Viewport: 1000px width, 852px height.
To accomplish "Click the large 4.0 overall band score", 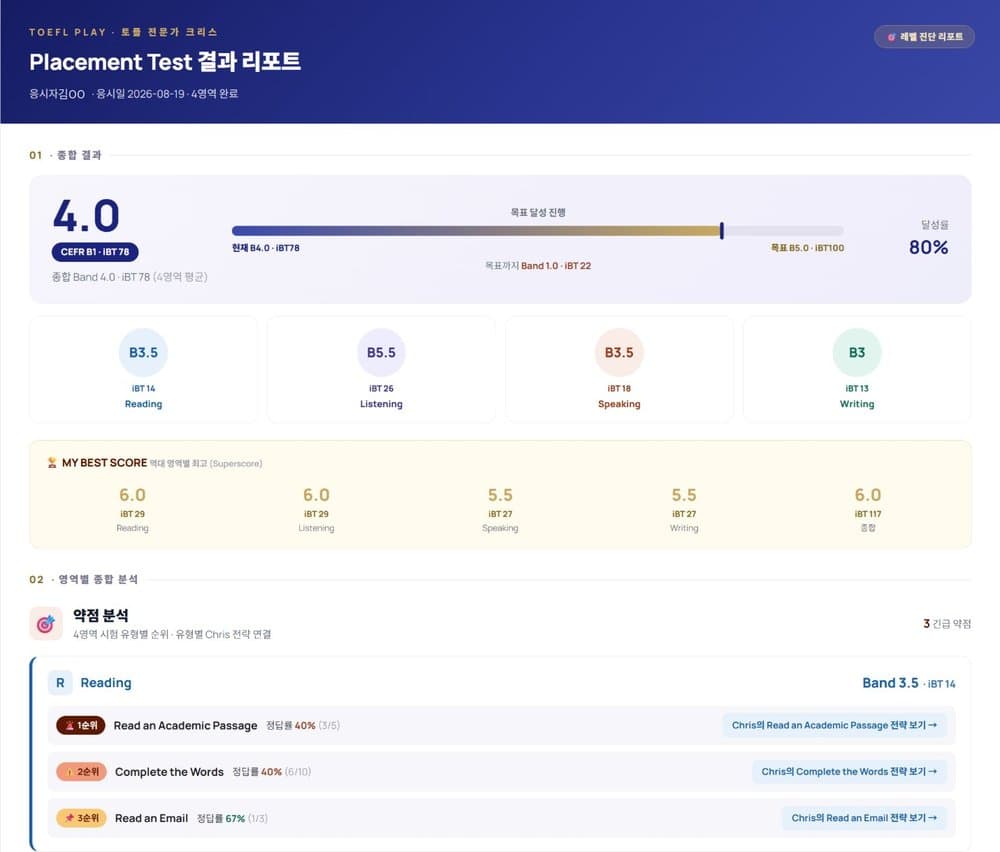I will tap(86, 216).
